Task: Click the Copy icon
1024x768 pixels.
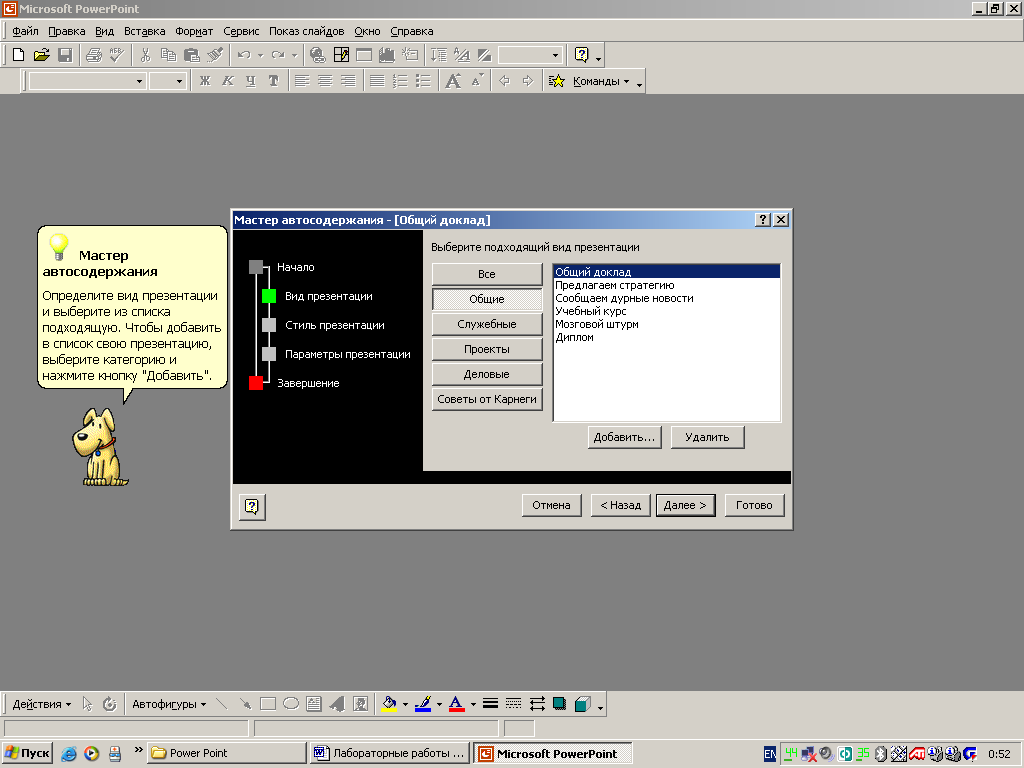Action: click(x=168, y=55)
